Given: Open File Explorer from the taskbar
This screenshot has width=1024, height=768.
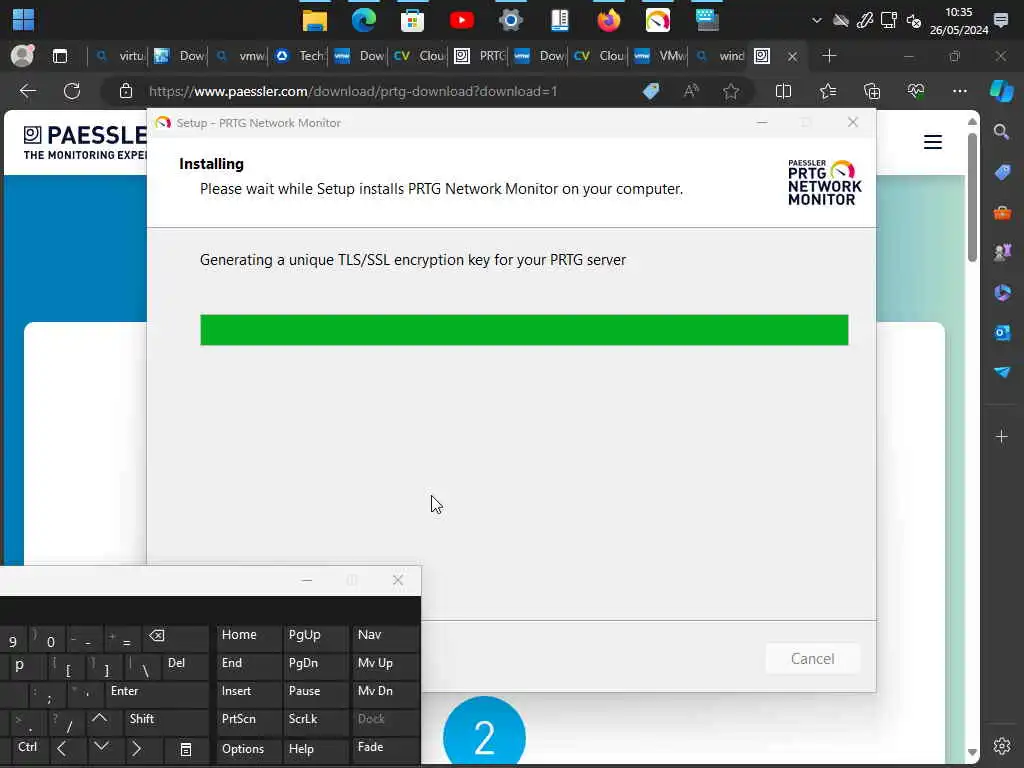Looking at the screenshot, I should click(x=315, y=20).
